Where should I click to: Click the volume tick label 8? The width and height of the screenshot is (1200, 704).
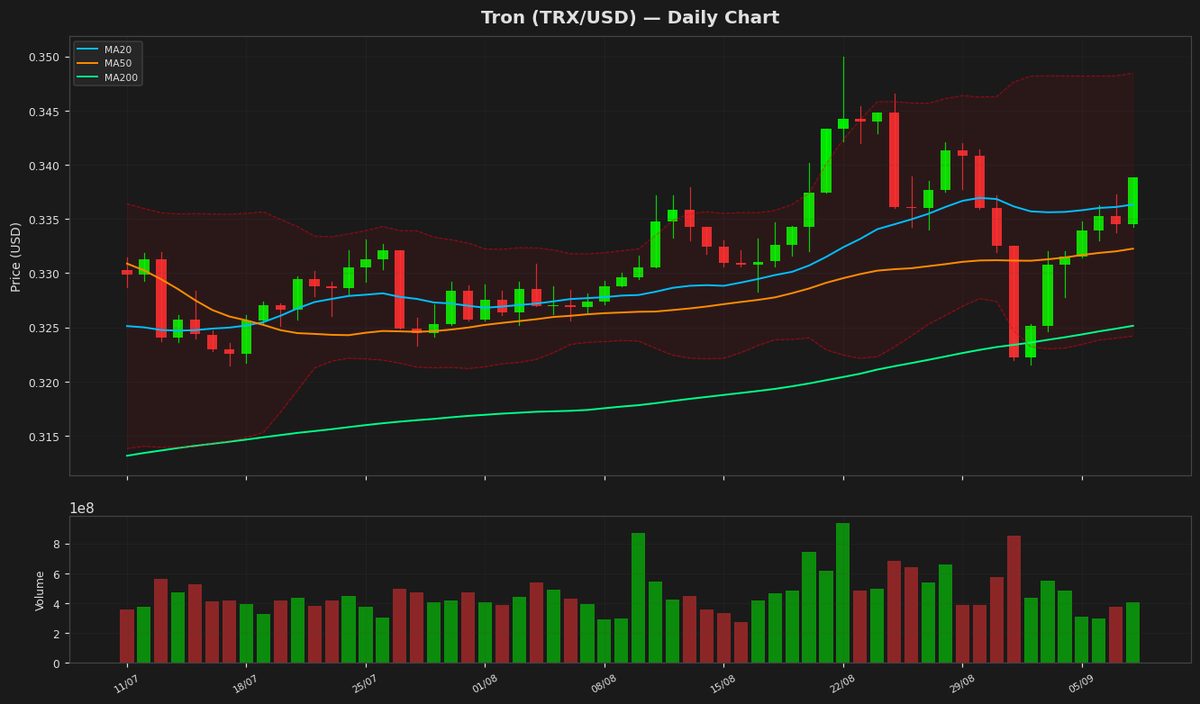pyautogui.click(x=57, y=544)
